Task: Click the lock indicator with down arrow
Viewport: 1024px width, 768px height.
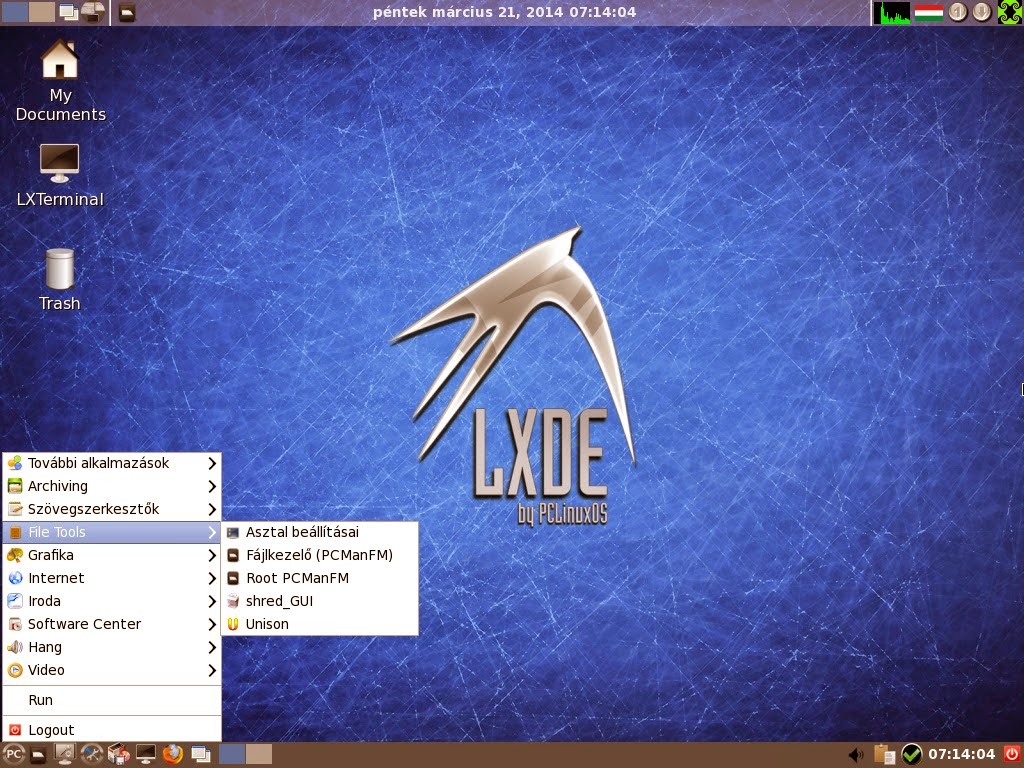Action: click(982, 12)
